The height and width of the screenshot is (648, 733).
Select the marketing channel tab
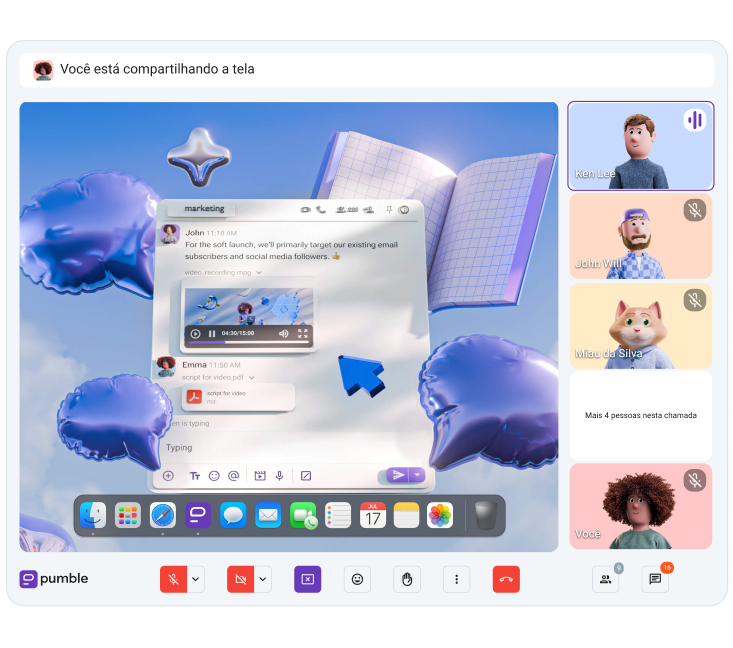click(x=204, y=209)
